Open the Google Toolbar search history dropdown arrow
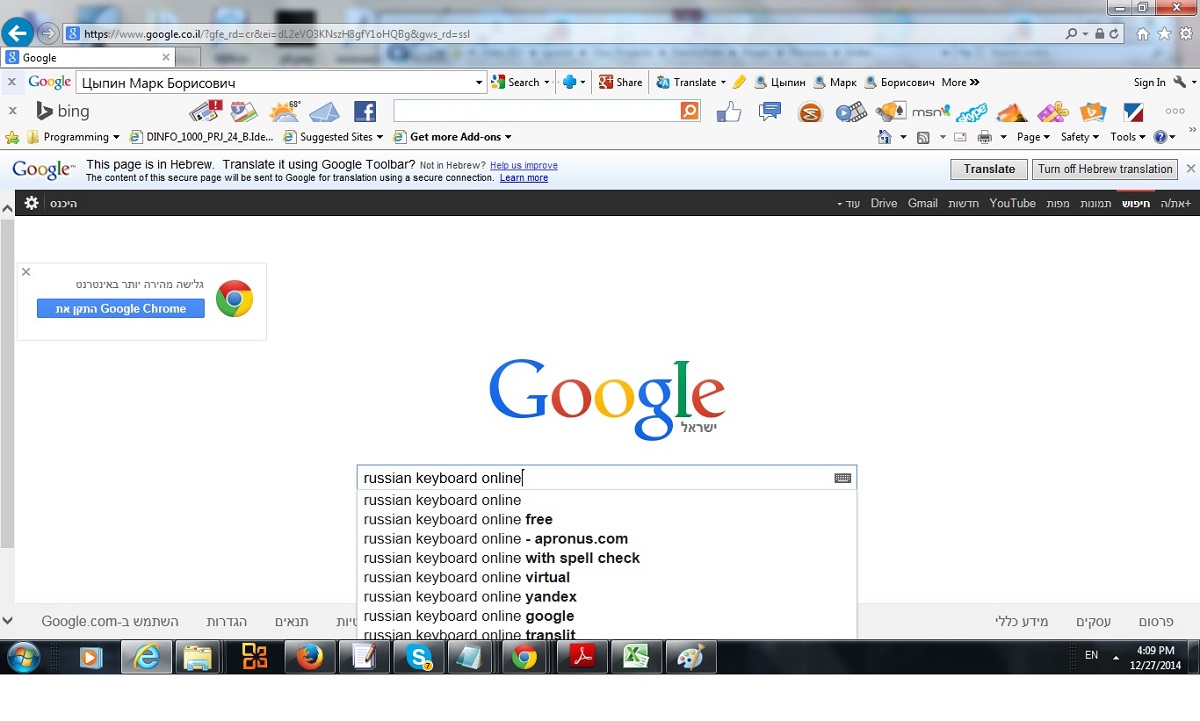Viewport: 1200px width, 721px height. click(x=480, y=83)
